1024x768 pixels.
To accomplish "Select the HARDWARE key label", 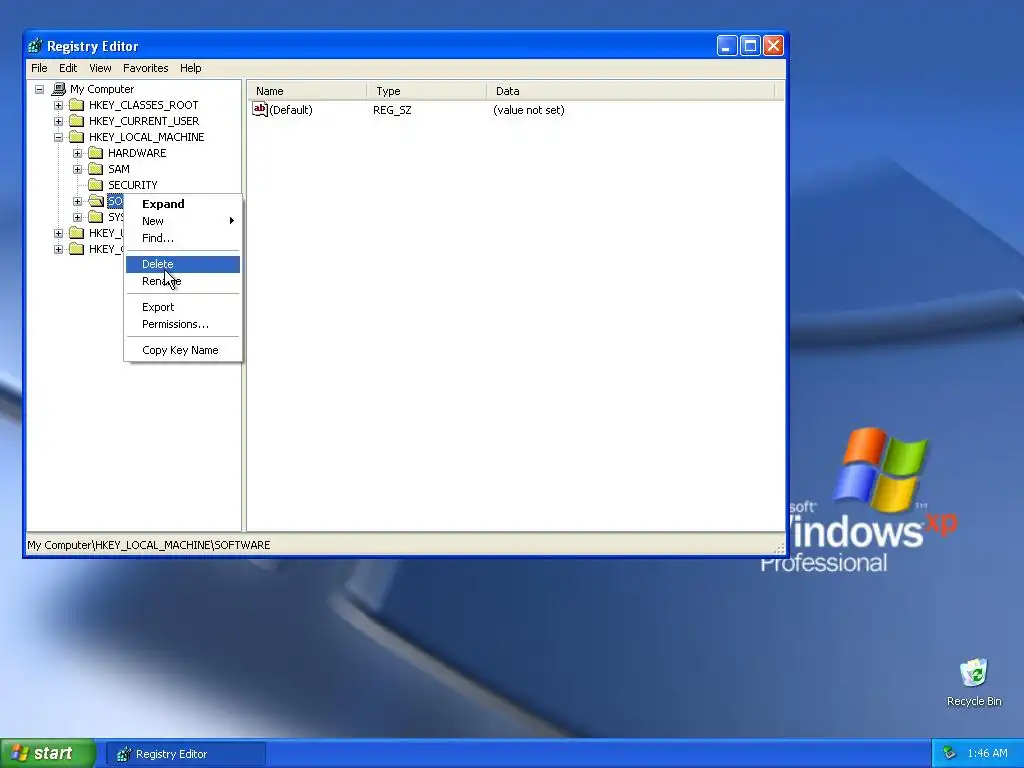I will tap(137, 153).
